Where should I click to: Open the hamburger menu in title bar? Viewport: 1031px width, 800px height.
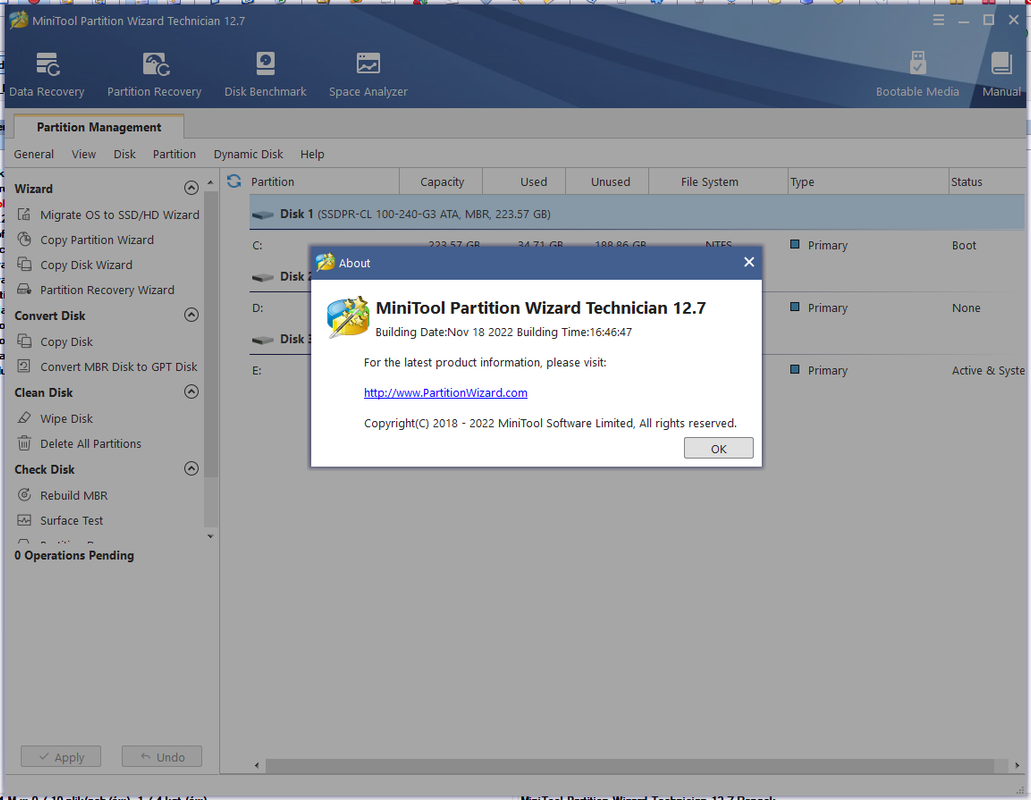pyautogui.click(x=938, y=20)
